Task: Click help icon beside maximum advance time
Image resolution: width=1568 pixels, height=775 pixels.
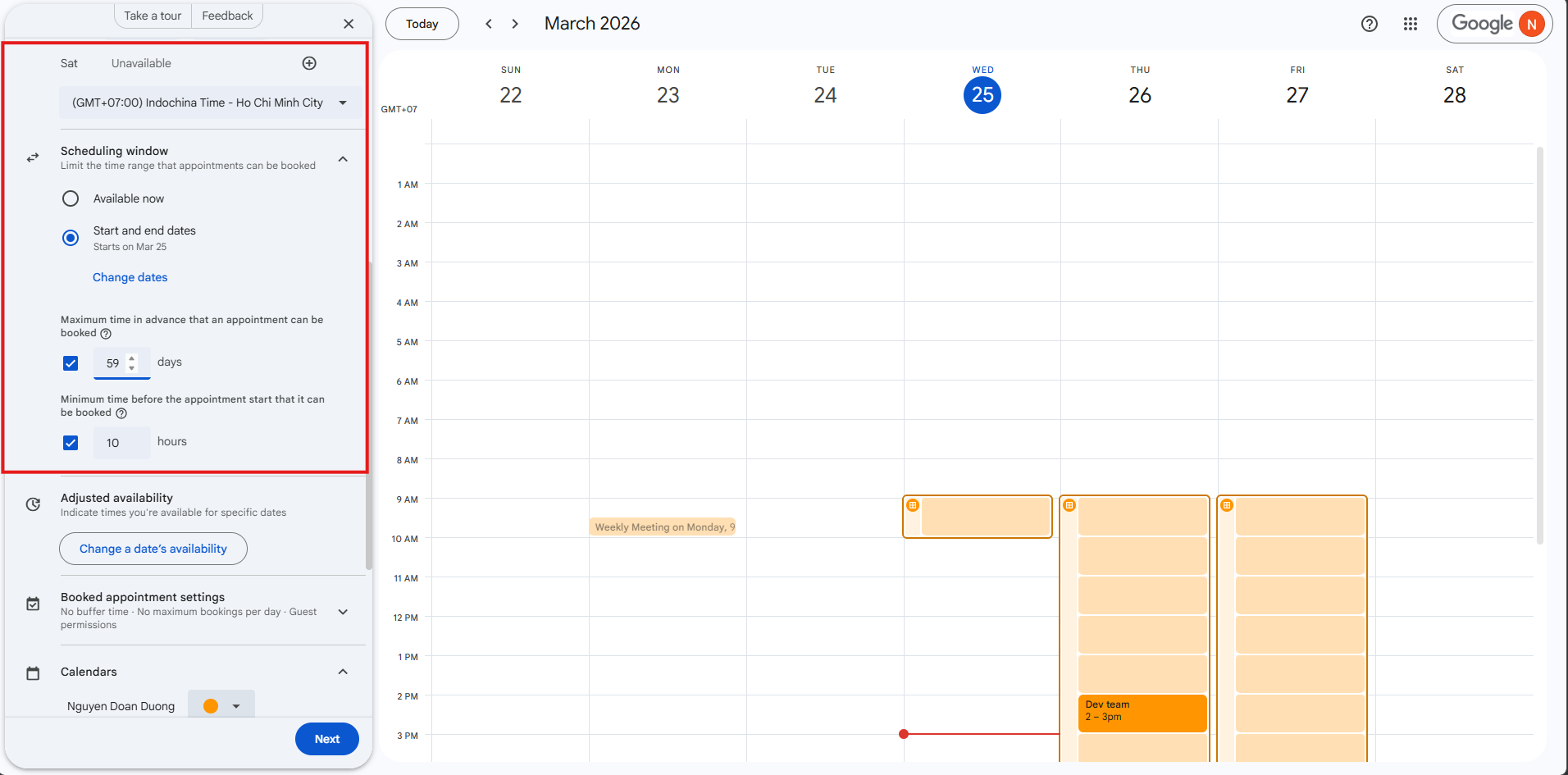Action: 106,334
